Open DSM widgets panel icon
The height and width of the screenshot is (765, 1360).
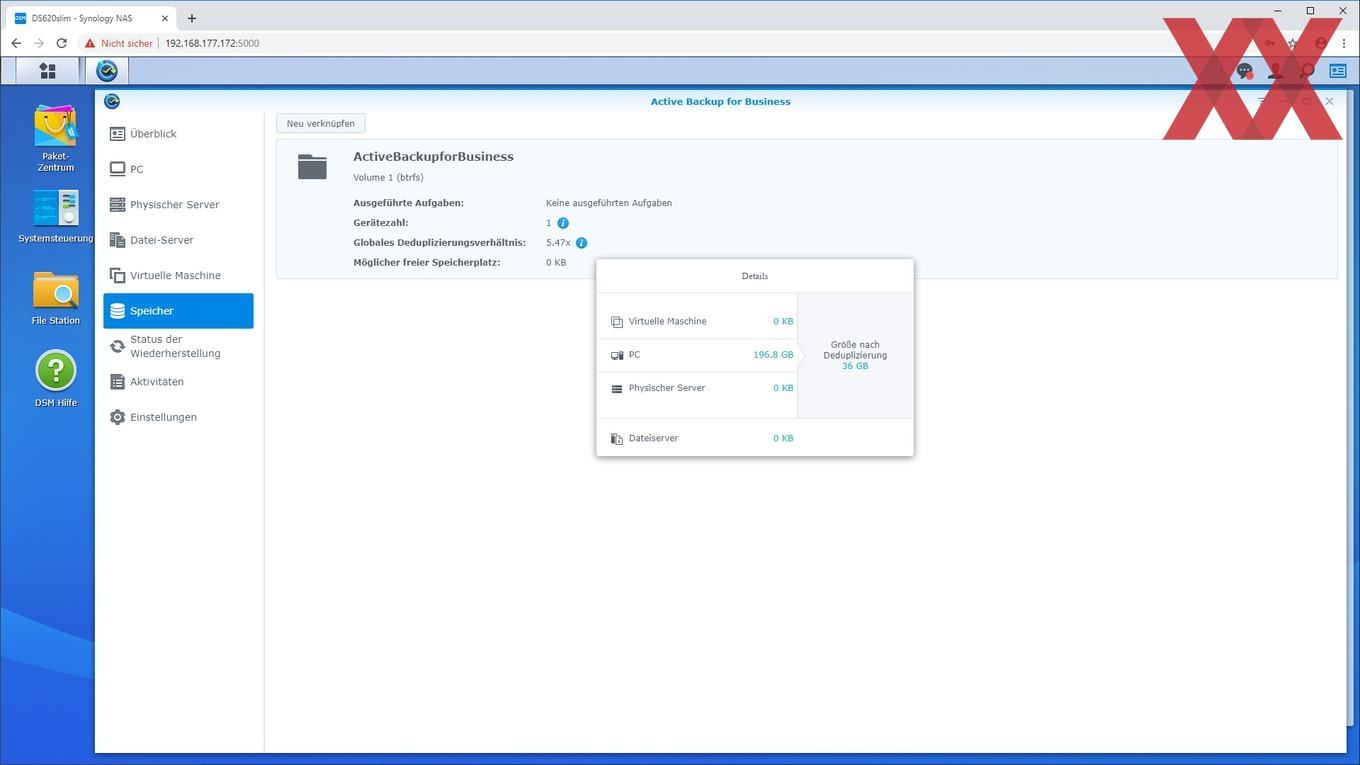tap(1338, 71)
